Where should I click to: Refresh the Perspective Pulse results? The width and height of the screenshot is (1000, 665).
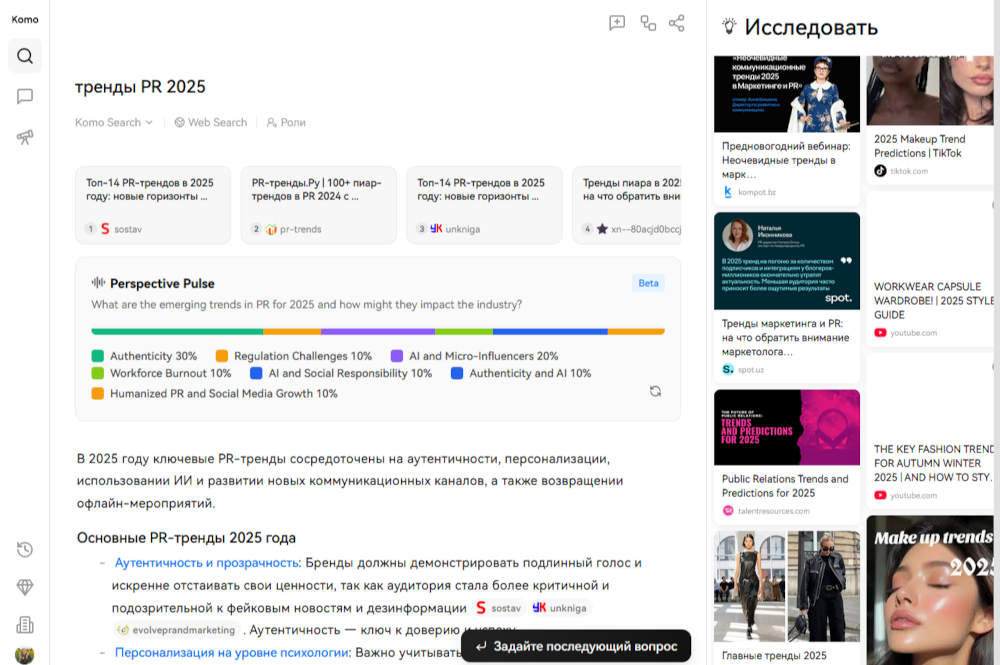pos(655,391)
